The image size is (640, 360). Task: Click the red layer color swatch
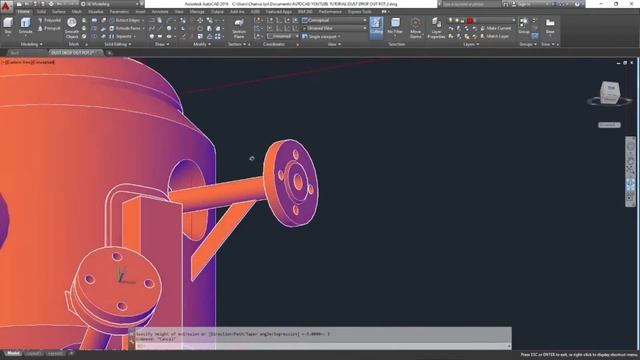click(x=470, y=20)
